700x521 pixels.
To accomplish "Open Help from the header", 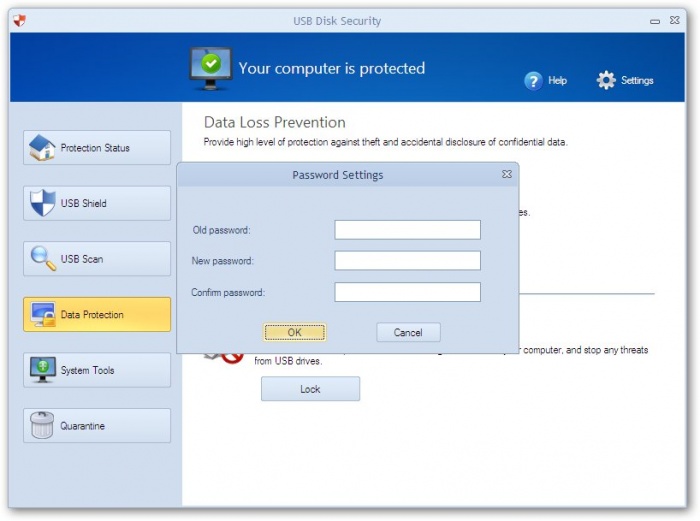I will [x=546, y=81].
